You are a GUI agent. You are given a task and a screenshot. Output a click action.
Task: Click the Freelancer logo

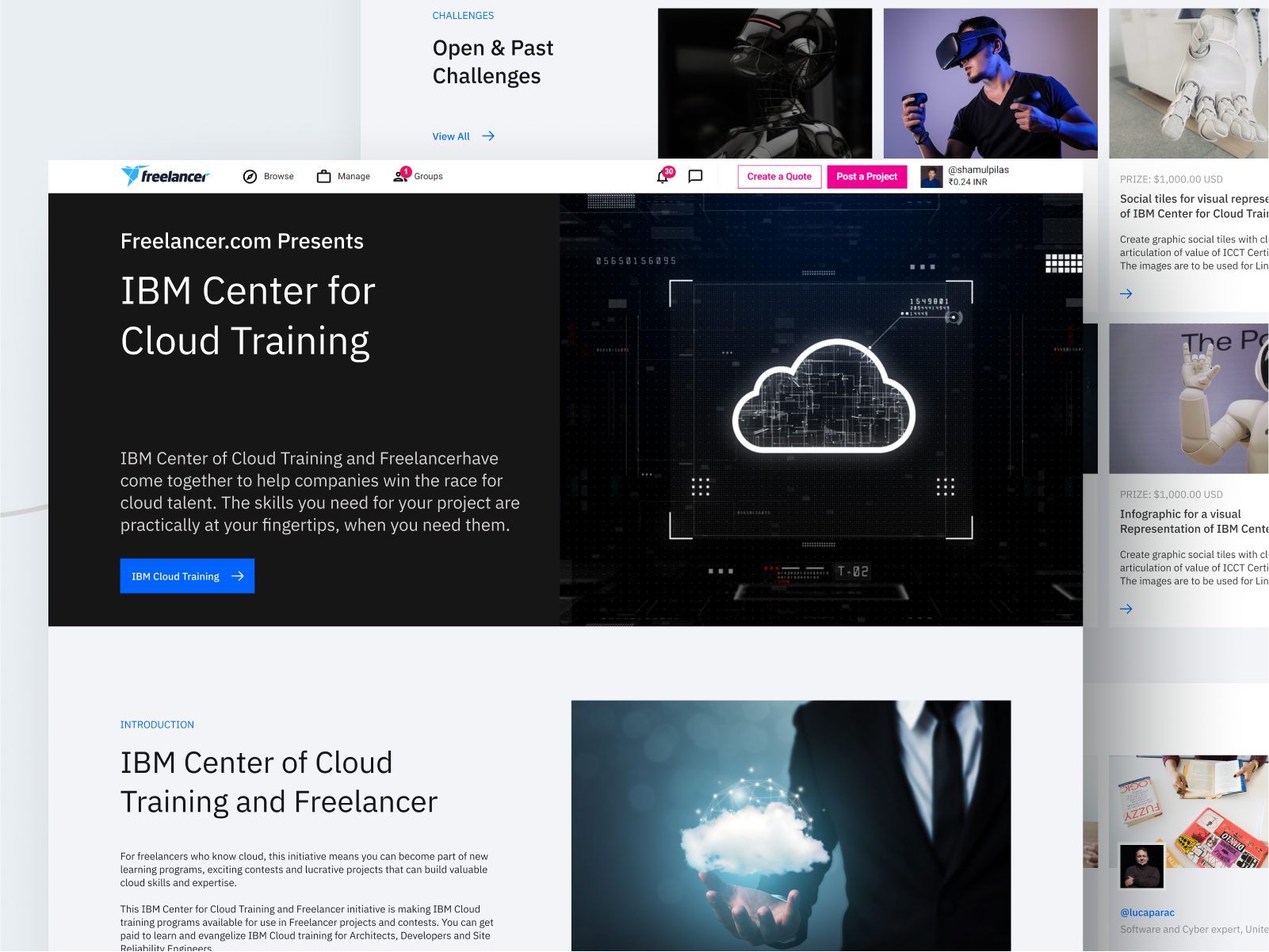tap(165, 176)
